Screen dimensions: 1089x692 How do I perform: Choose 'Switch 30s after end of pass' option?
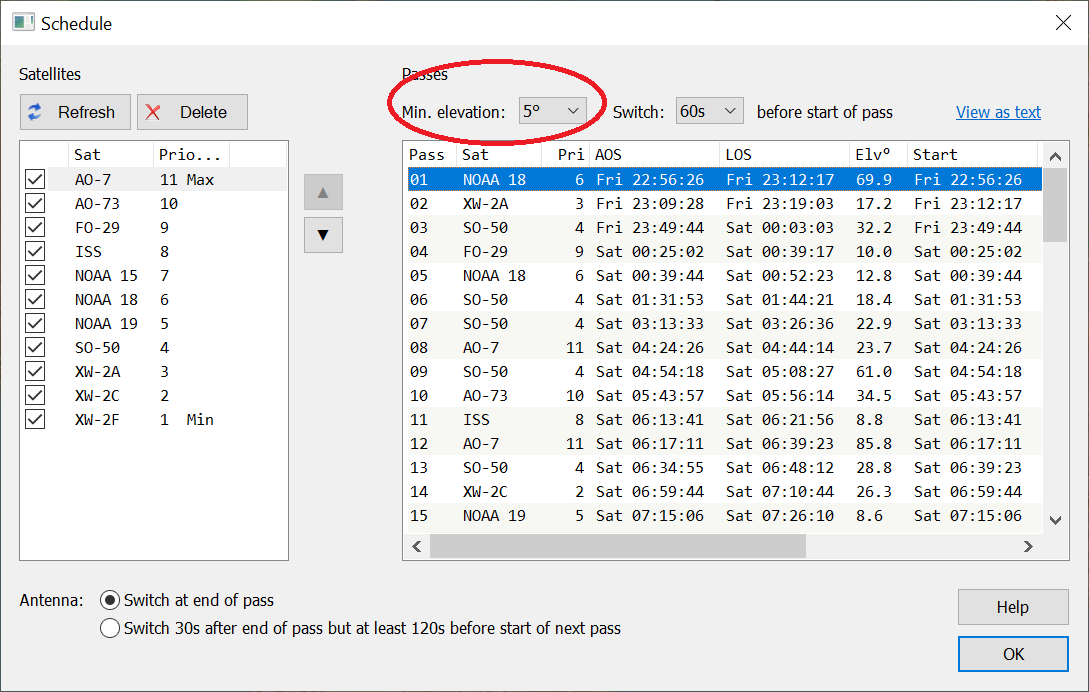click(x=111, y=629)
